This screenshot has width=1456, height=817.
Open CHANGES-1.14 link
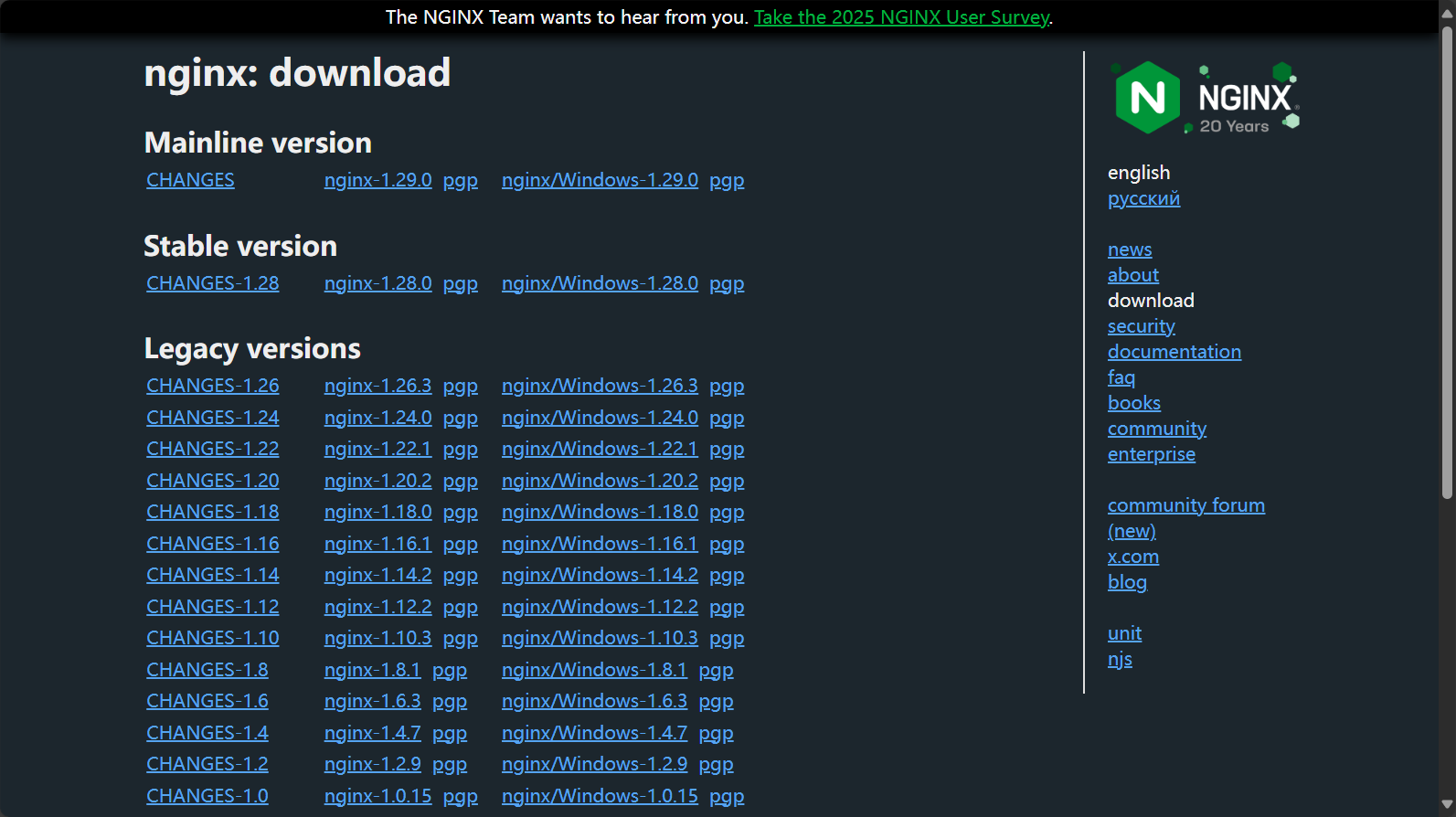coord(213,575)
